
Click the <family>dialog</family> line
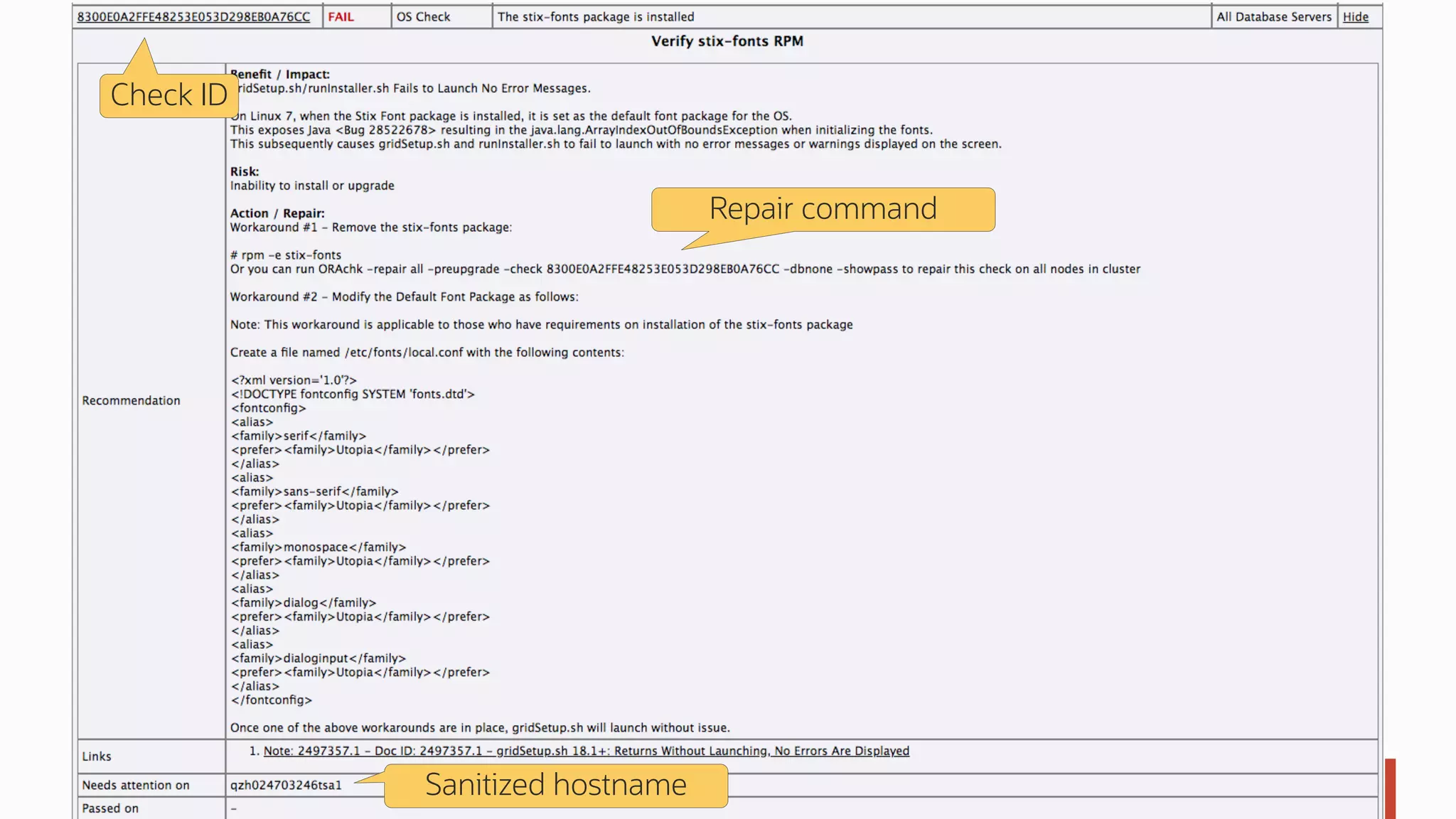(x=303, y=603)
